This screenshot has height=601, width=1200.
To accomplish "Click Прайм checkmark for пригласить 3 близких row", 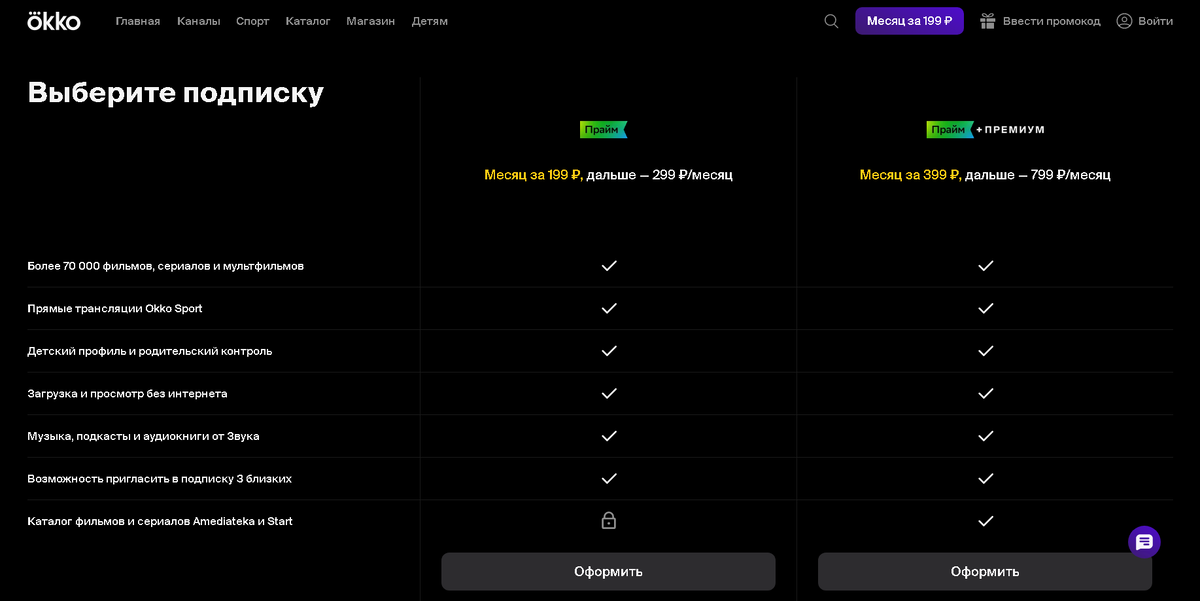I will (609, 478).
